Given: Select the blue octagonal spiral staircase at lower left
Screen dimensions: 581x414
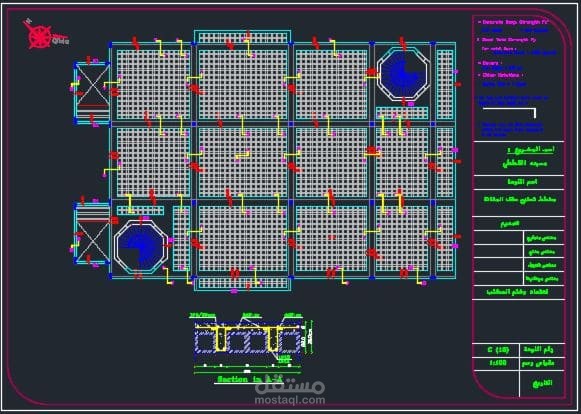Looking at the screenshot, I should click(140, 246).
